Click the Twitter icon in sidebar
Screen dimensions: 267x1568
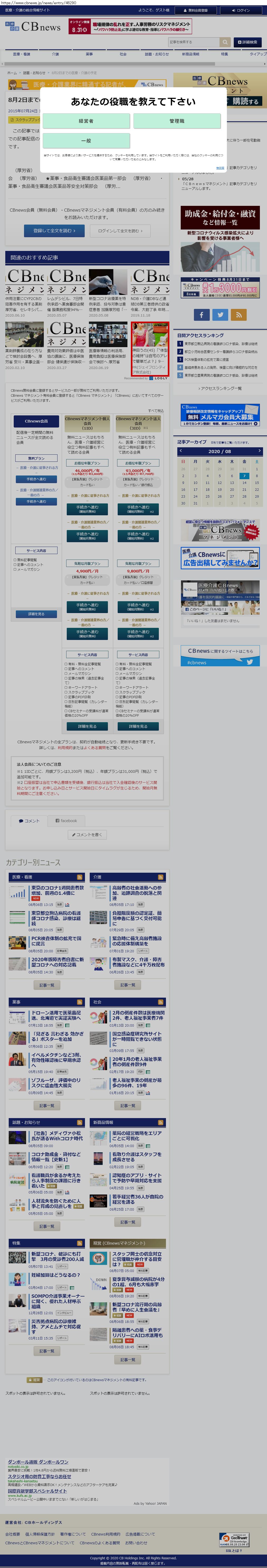click(x=220, y=314)
